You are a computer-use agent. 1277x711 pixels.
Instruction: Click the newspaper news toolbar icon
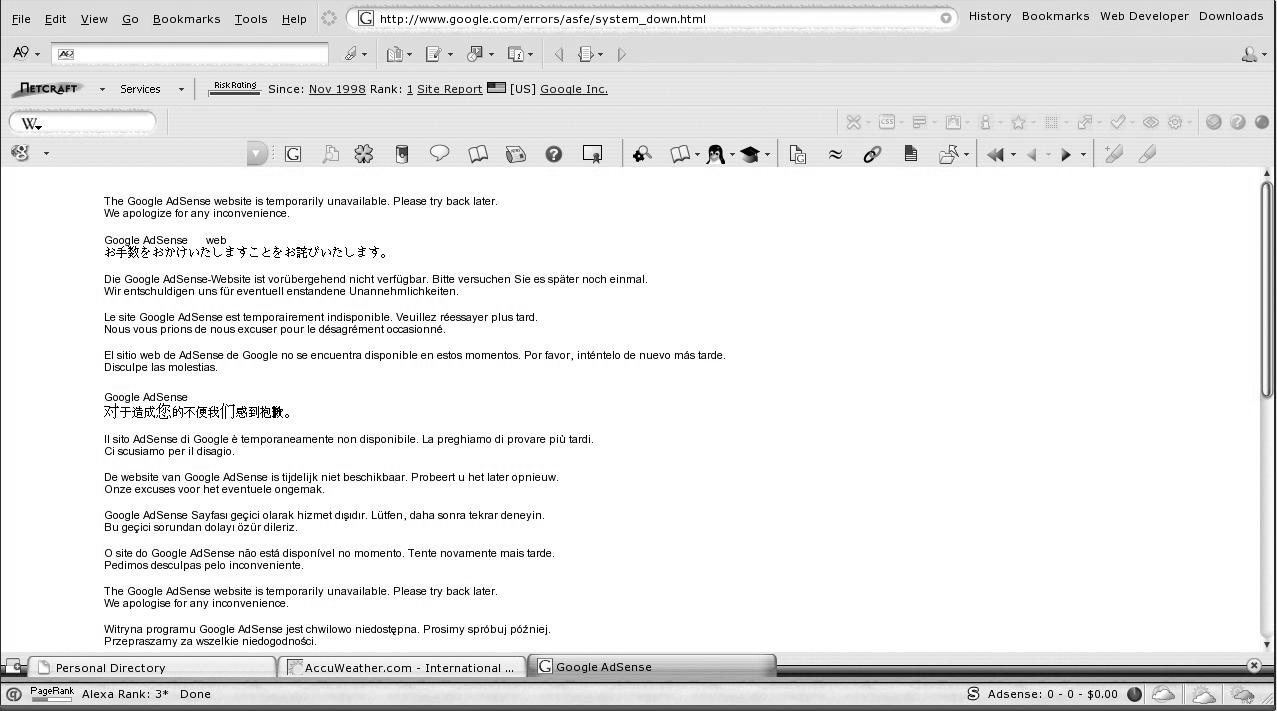click(516, 154)
